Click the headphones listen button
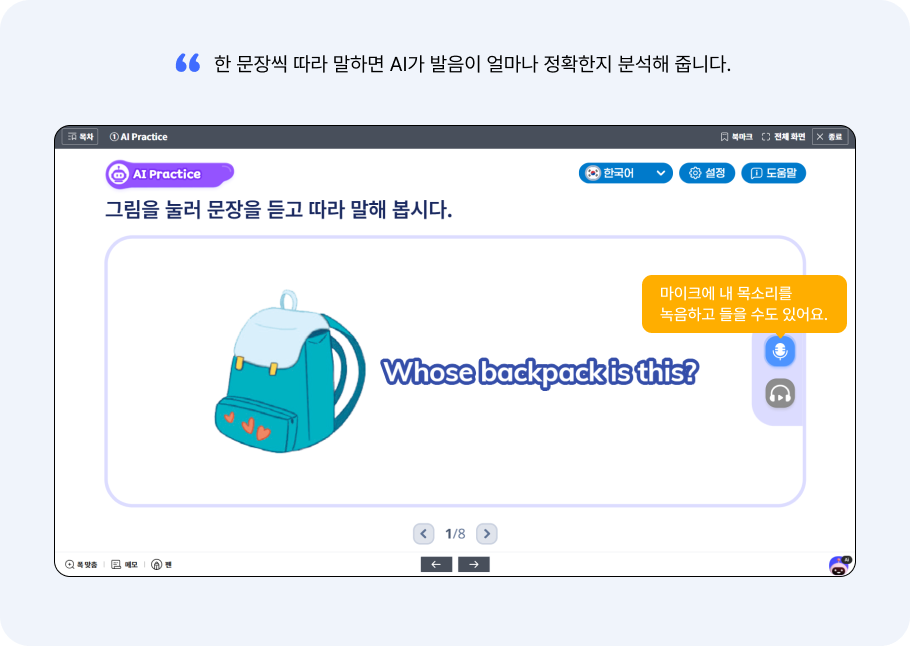Viewport: 910px width, 646px height. (780, 394)
